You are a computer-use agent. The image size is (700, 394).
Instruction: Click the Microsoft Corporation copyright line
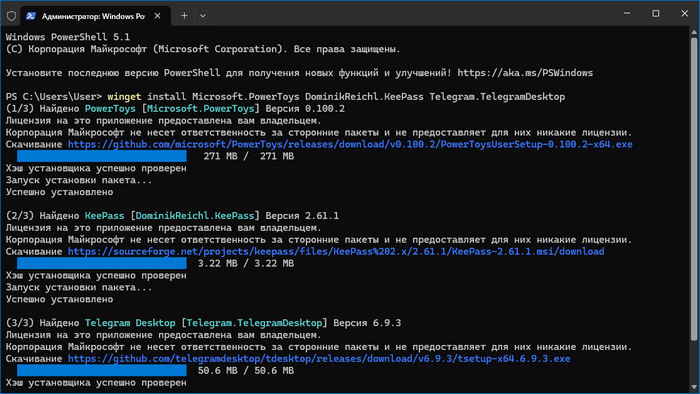click(x=203, y=49)
